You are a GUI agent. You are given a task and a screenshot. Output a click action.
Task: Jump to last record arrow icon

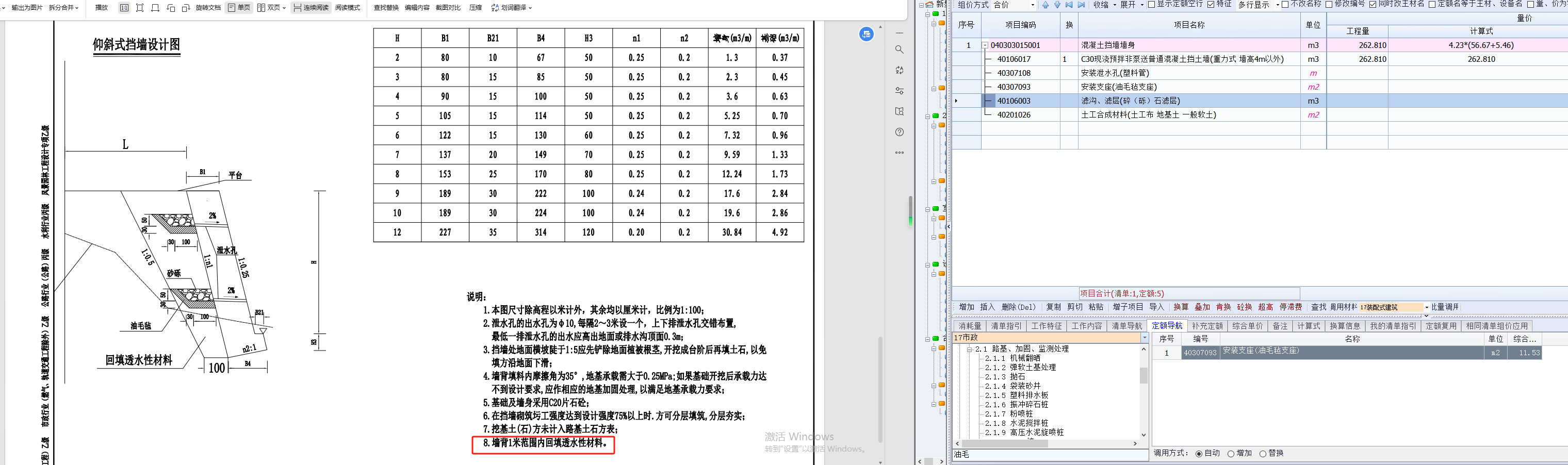[x=1082, y=5]
